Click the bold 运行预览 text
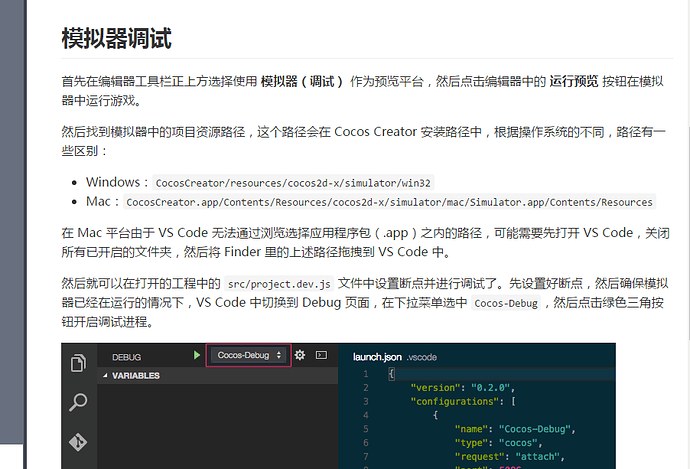This screenshot has width=690, height=469. click(x=574, y=81)
